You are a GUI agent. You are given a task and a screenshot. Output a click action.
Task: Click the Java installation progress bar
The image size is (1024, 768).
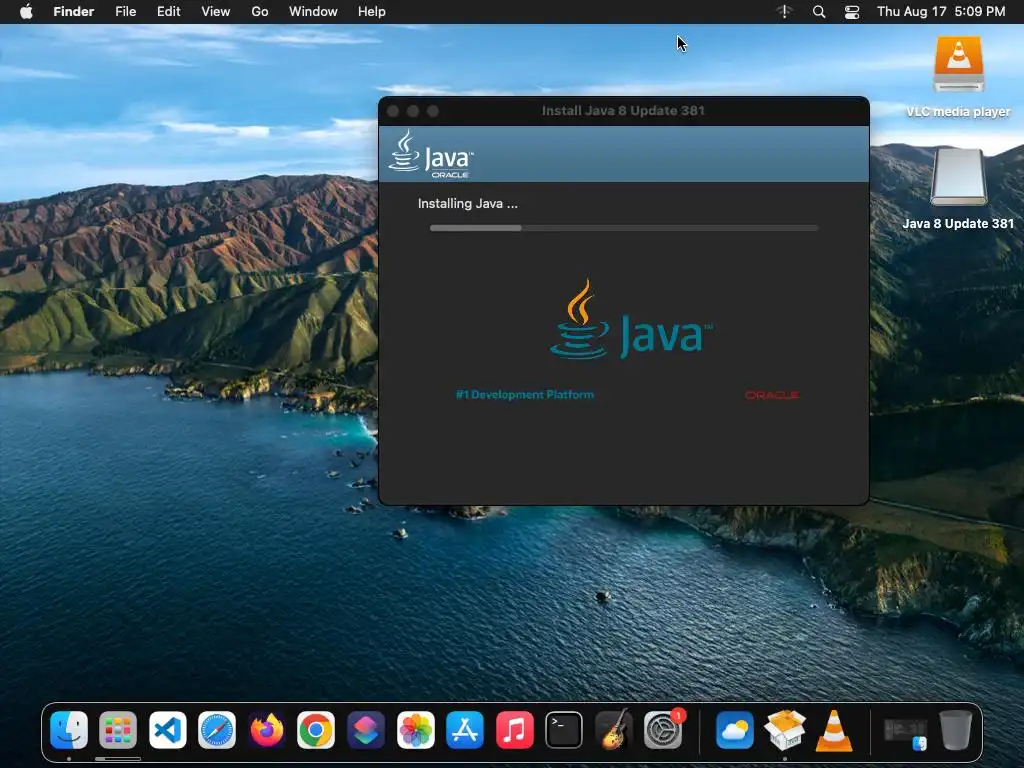pos(624,228)
